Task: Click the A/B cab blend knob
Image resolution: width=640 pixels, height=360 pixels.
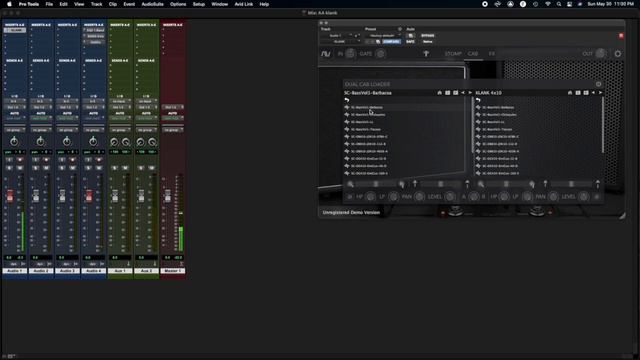Action: point(473,197)
